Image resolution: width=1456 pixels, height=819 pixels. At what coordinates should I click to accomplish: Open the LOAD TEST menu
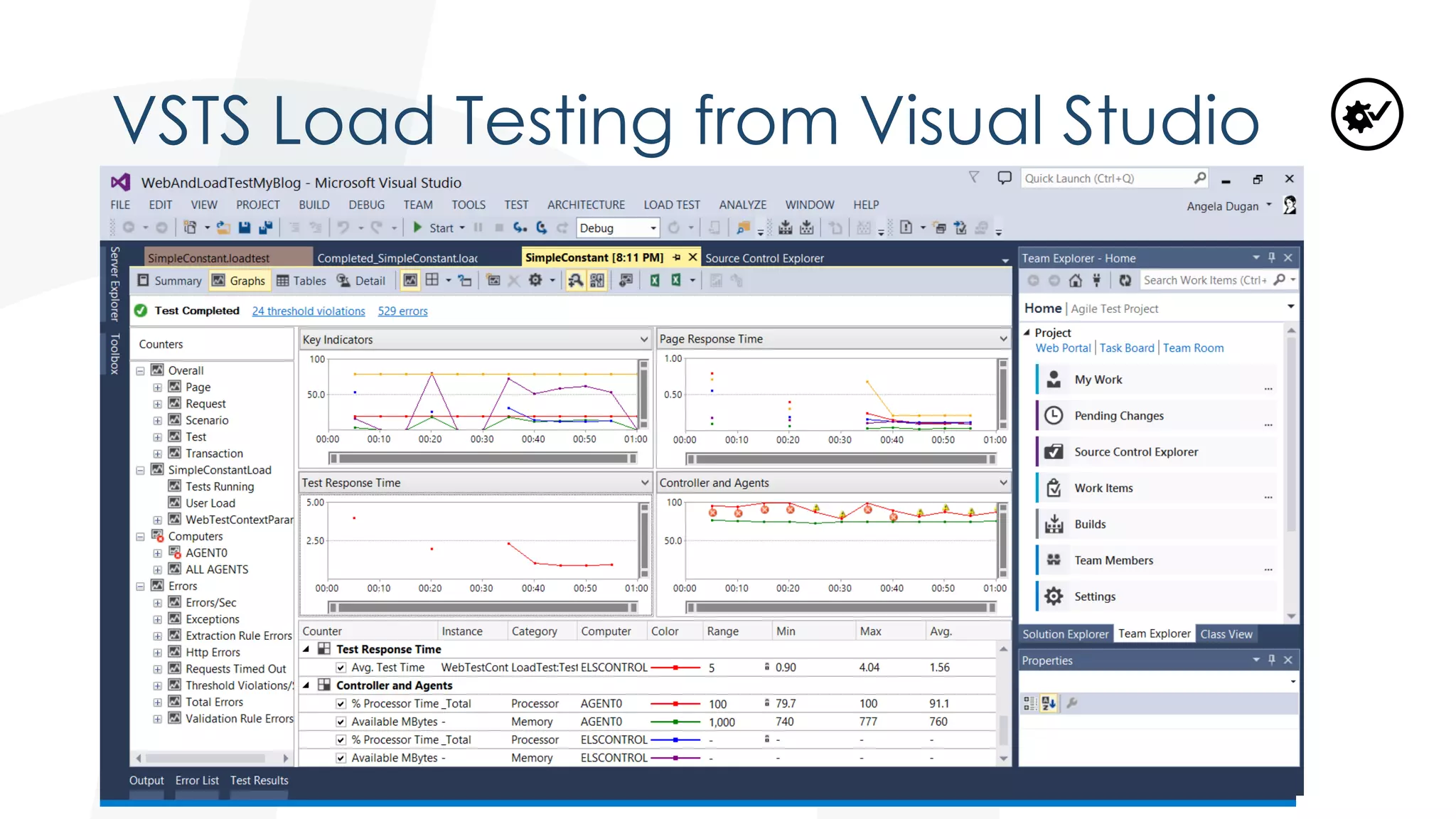click(672, 205)
